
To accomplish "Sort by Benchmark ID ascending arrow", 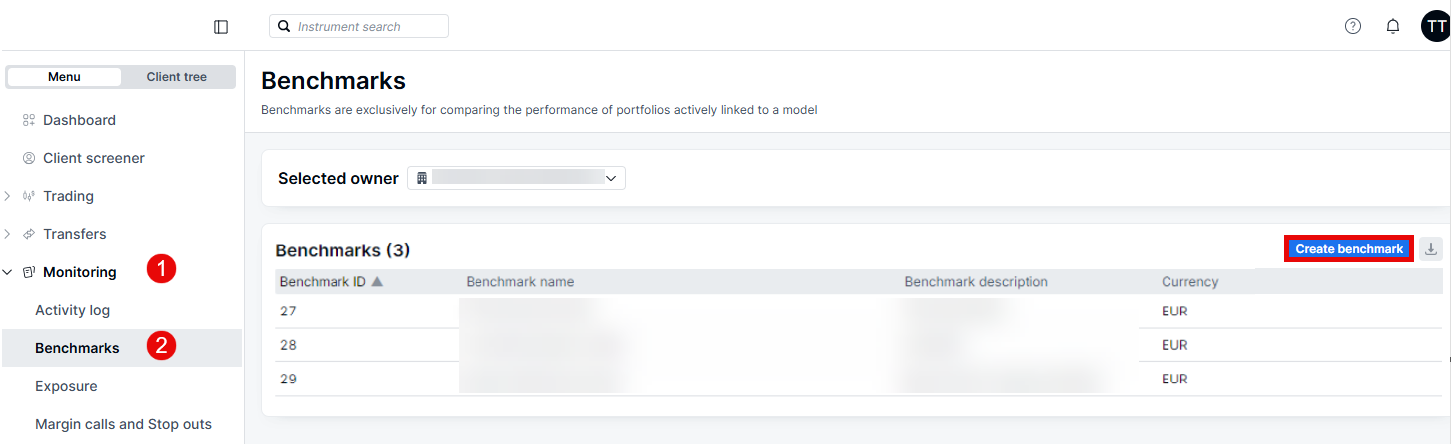I will pos(377,282).
